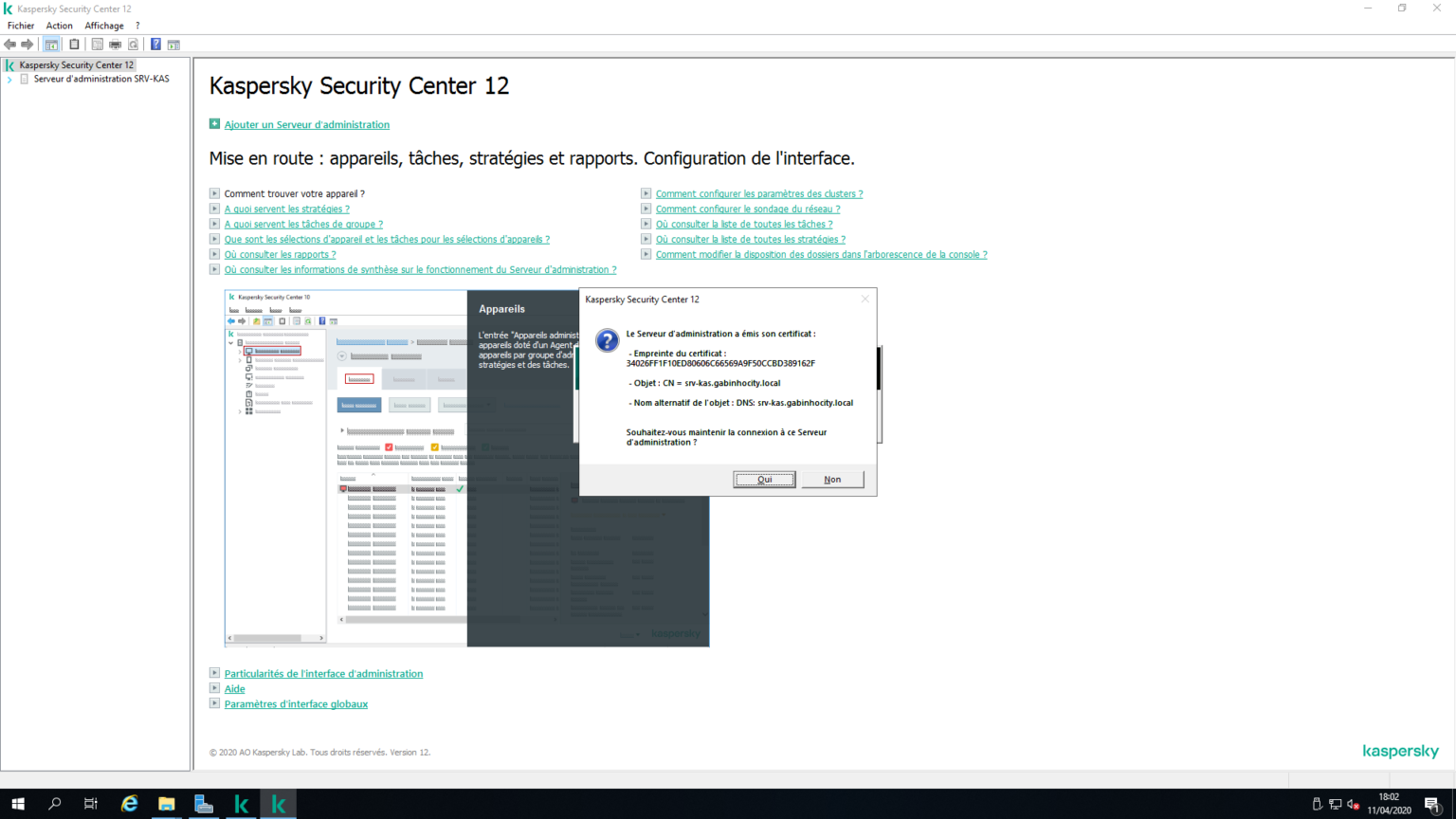This screenshot has height=819, width=1456.
Task: Navigate back using the toolbar back arrow
Action: click(9, 44)
